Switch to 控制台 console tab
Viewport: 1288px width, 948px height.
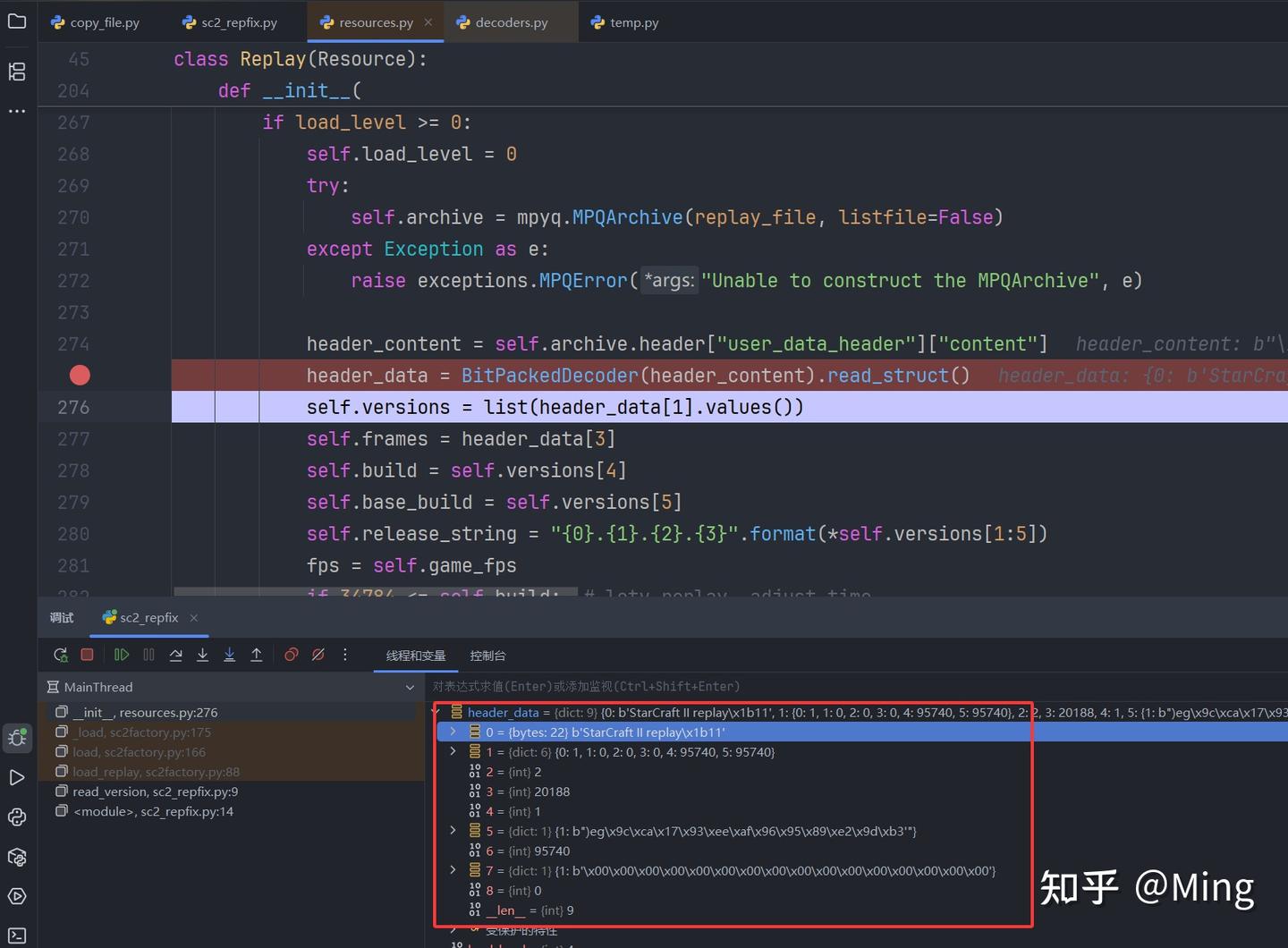[487, 656]
